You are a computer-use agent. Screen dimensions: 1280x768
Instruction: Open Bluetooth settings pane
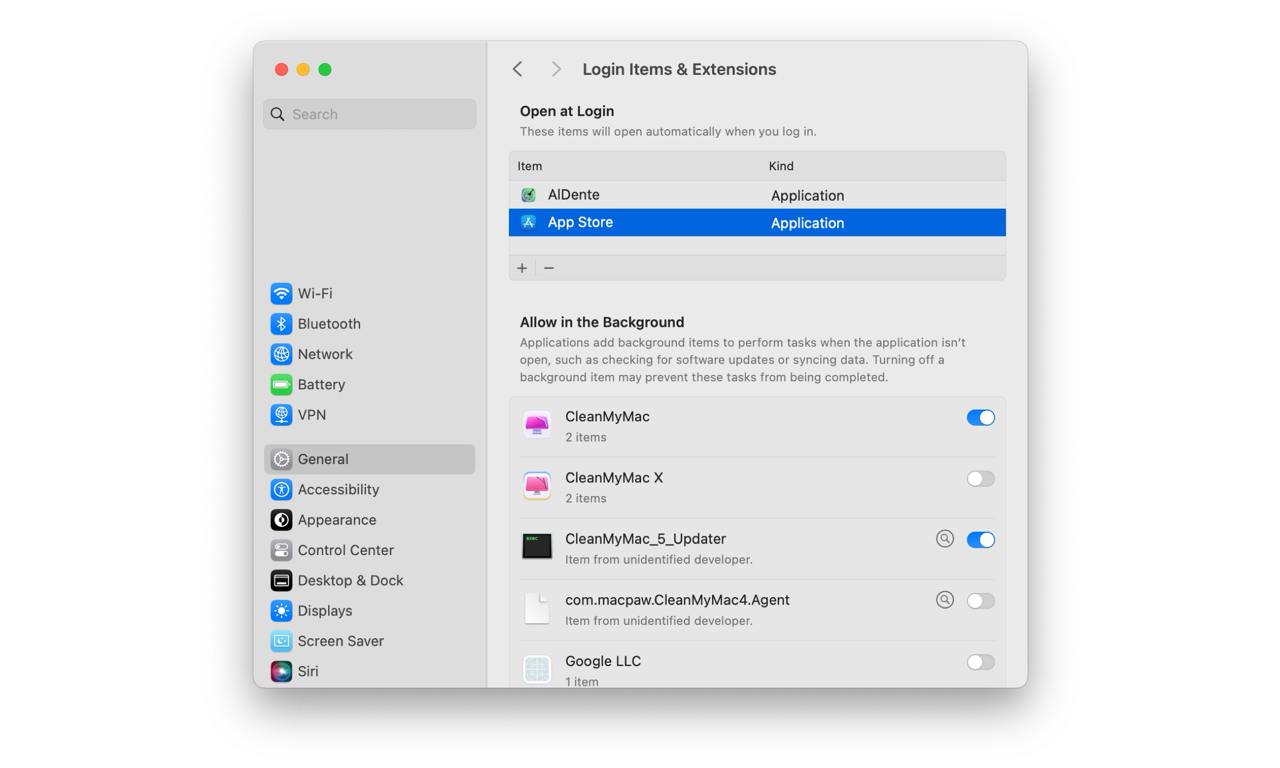[x=369, y=324]
